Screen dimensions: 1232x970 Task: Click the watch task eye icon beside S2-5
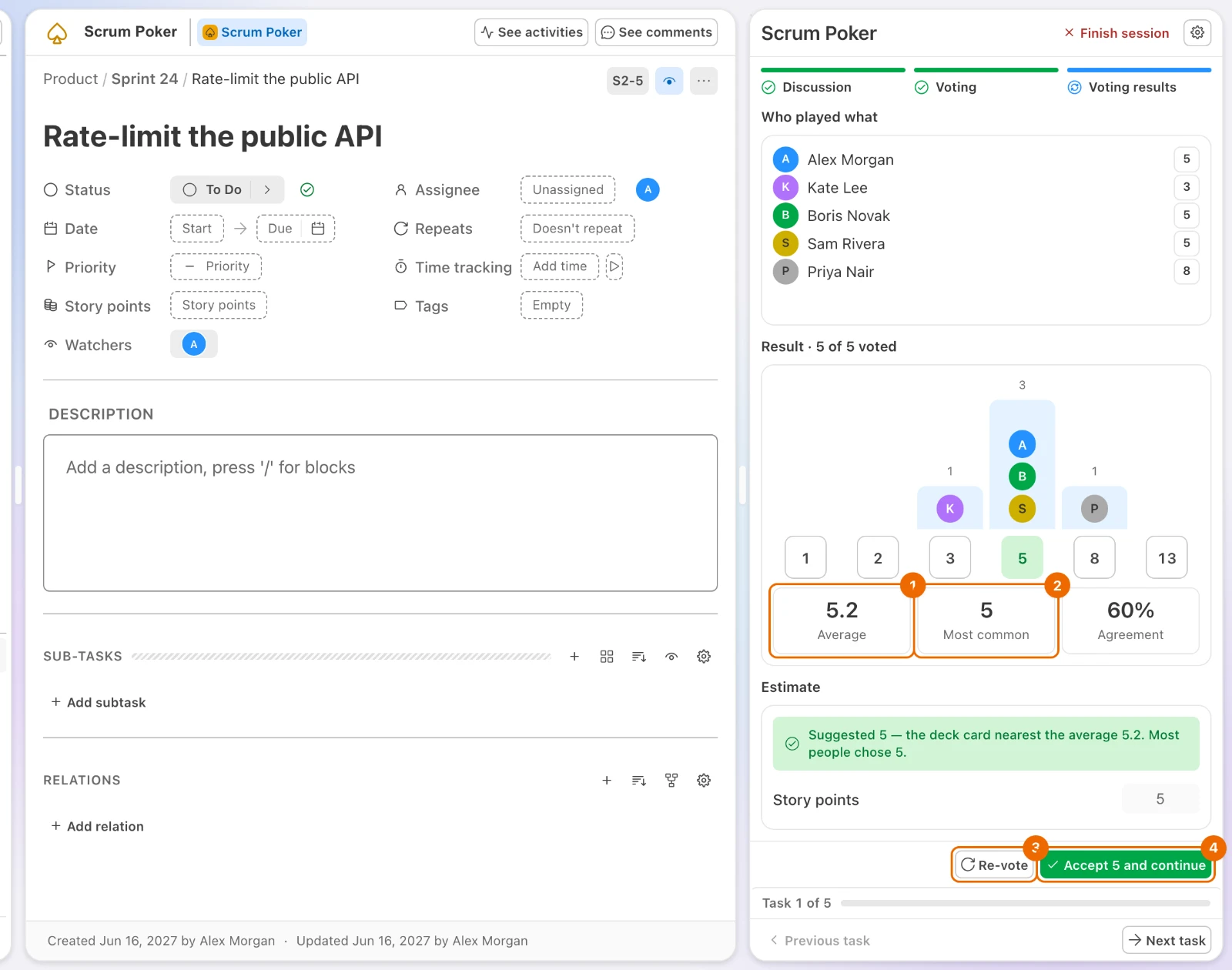pyautogui.click(x=669, y=81)
